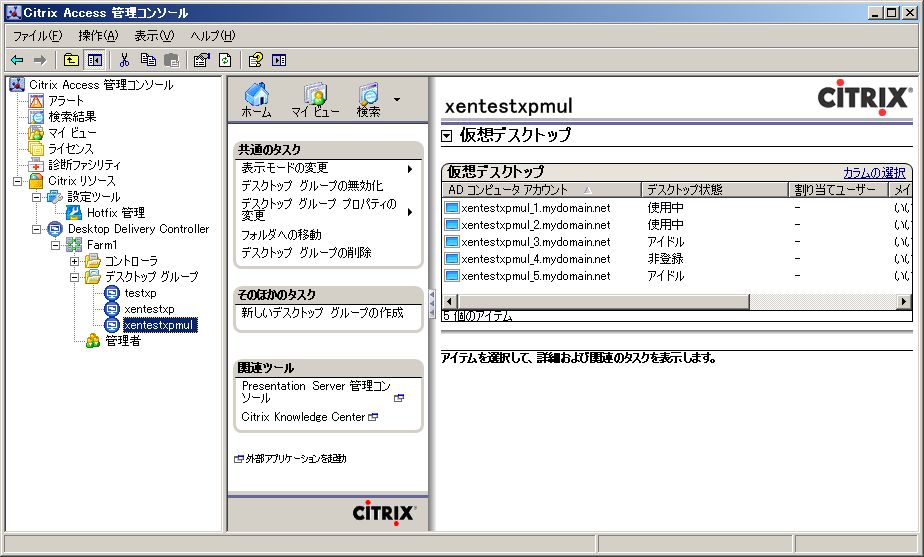
Task: Click カラムの選択 link
Action: tap(874, 173)
